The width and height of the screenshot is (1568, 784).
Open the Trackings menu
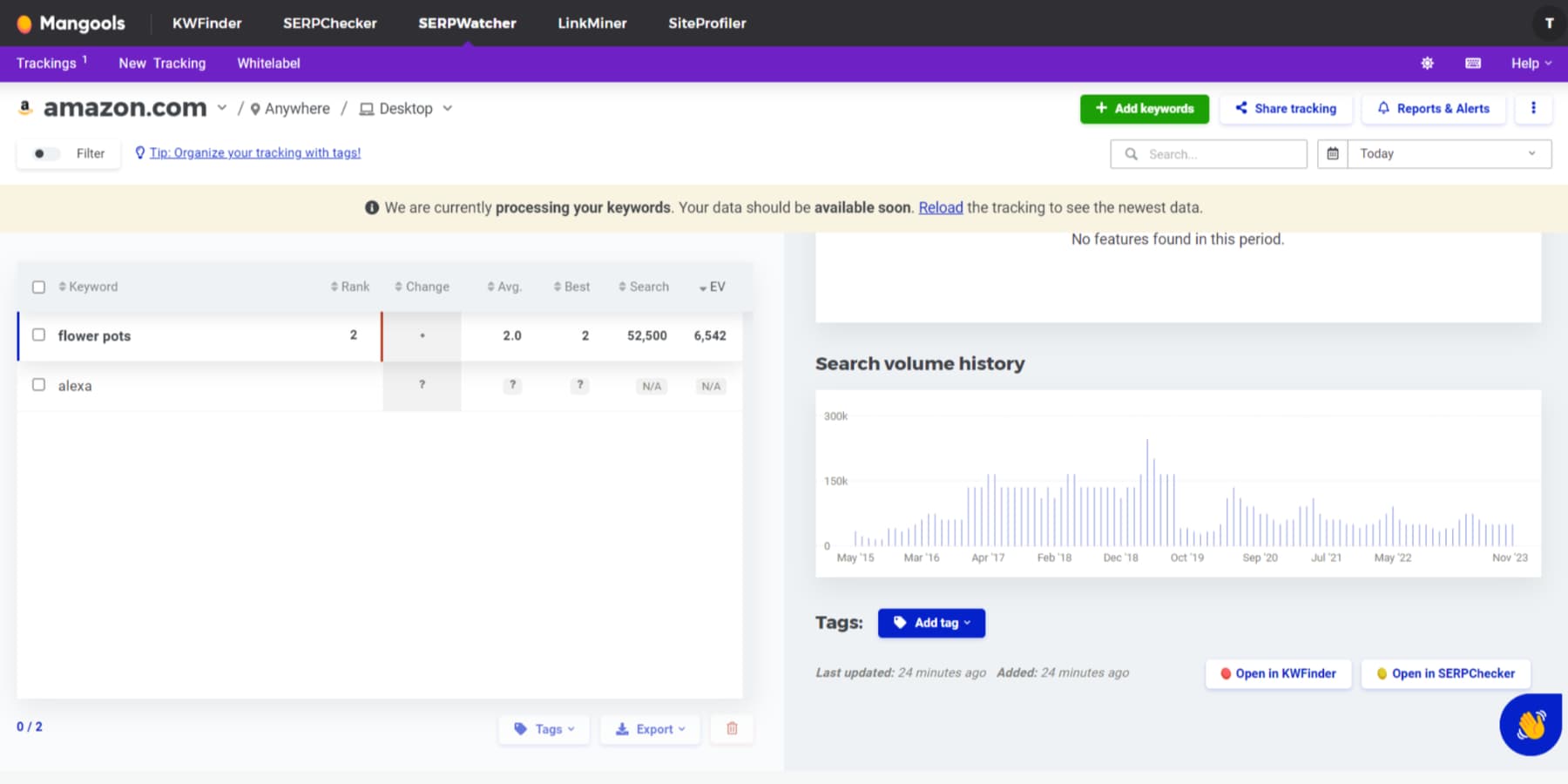tap(45, 63)
